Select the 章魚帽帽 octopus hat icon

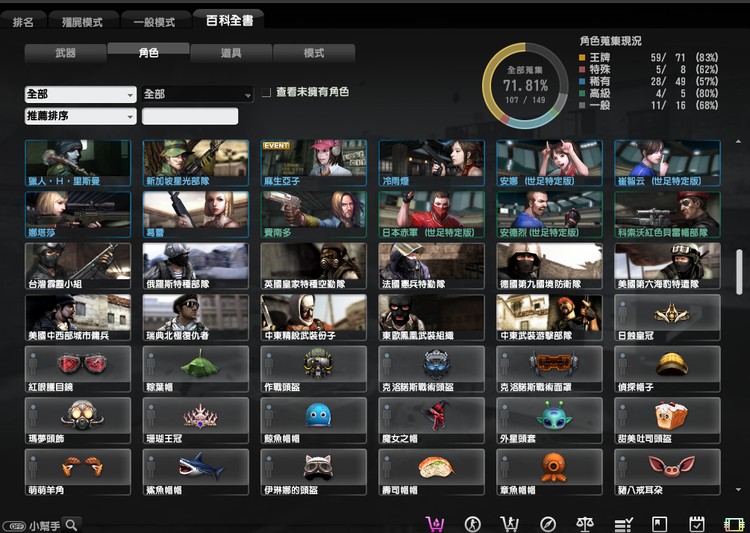[554, 466]
